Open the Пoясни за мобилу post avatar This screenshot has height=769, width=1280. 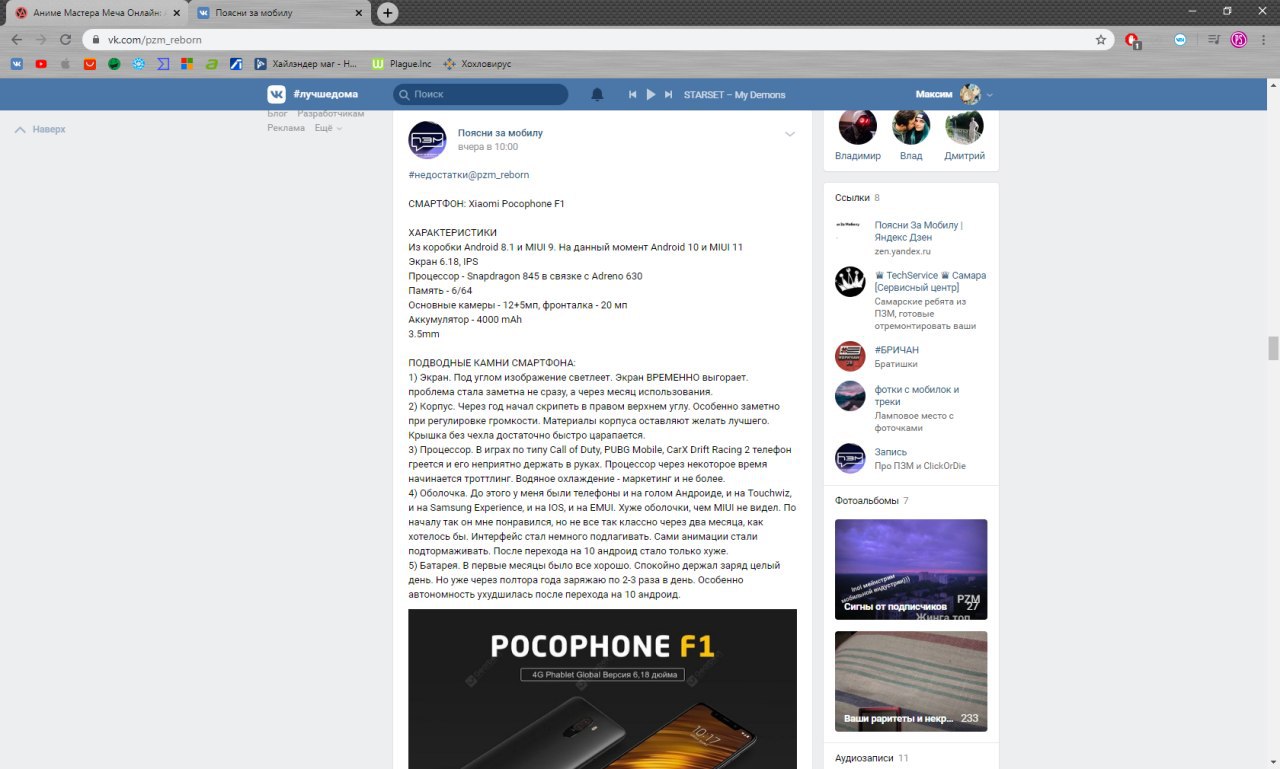point(427,140)
